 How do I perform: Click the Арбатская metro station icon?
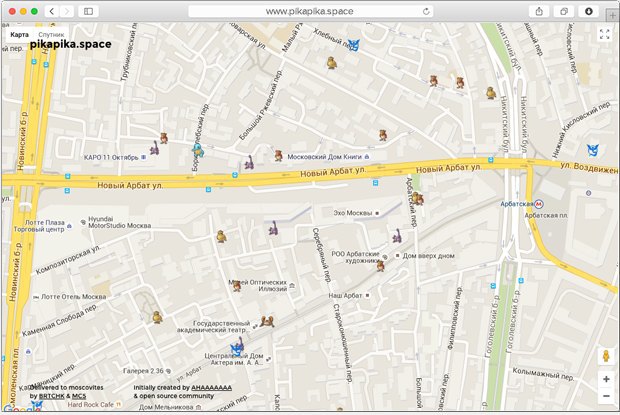(x=539, y=204)
